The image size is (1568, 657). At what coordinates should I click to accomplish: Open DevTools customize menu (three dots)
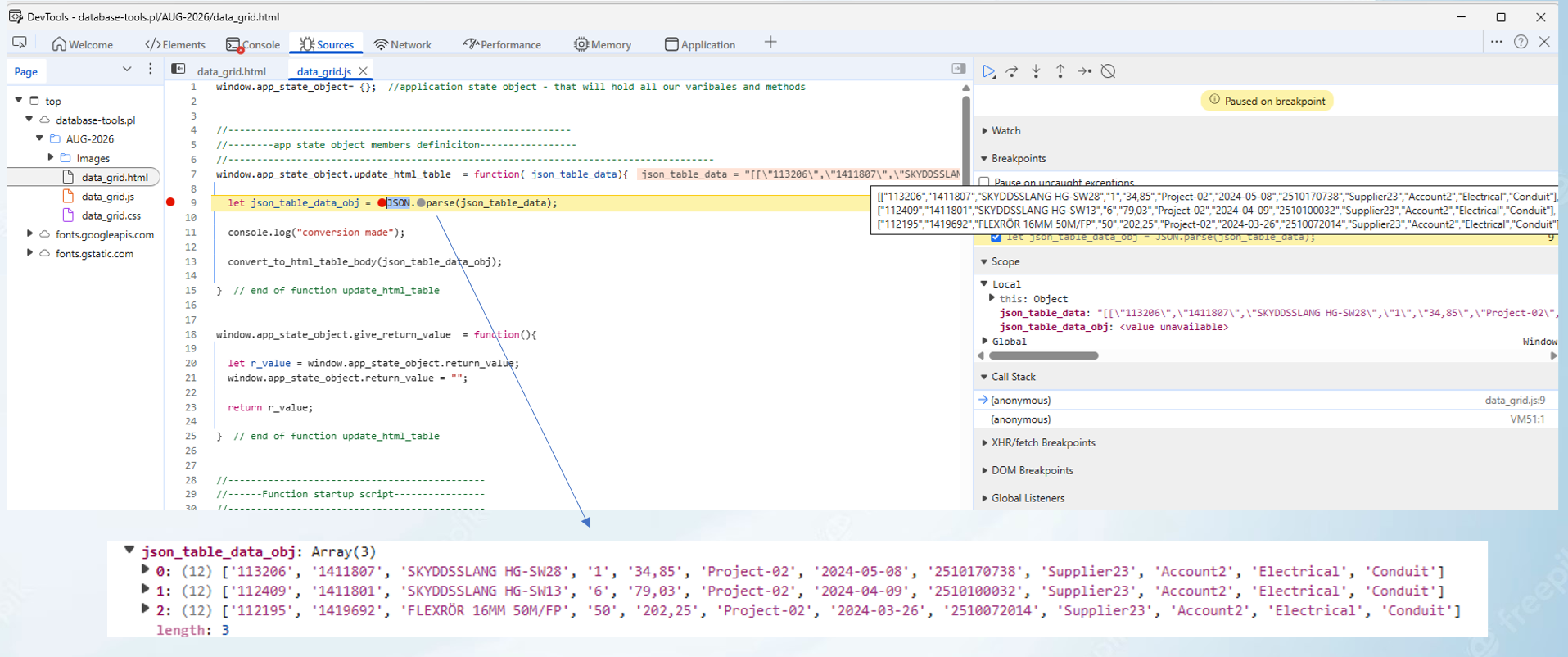coord(1496,42)
